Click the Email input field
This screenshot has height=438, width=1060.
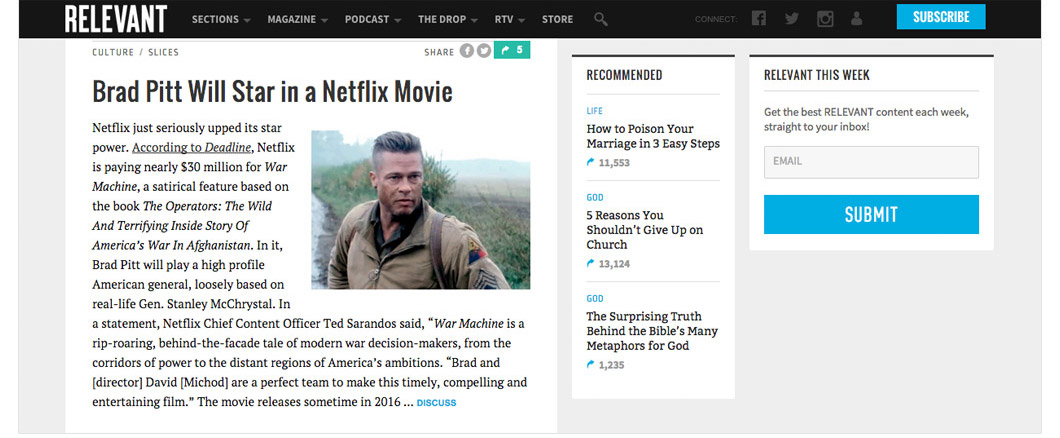click(871, 161)
